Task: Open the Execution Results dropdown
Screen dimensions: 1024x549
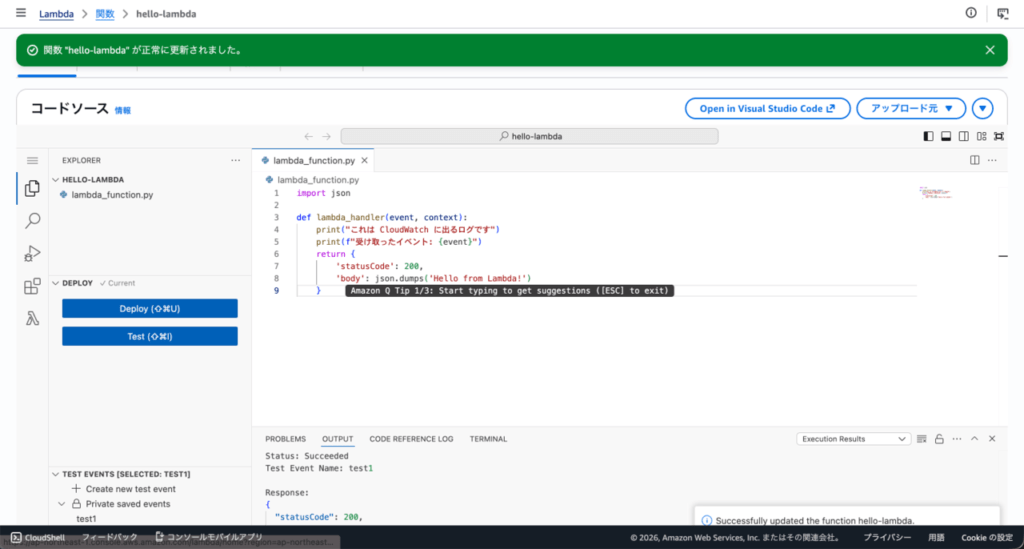Action: (853, 439)
